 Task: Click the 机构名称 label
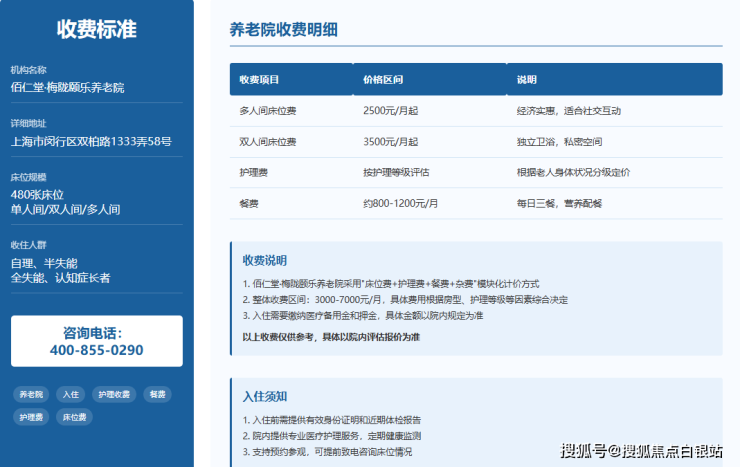(29, 70)
